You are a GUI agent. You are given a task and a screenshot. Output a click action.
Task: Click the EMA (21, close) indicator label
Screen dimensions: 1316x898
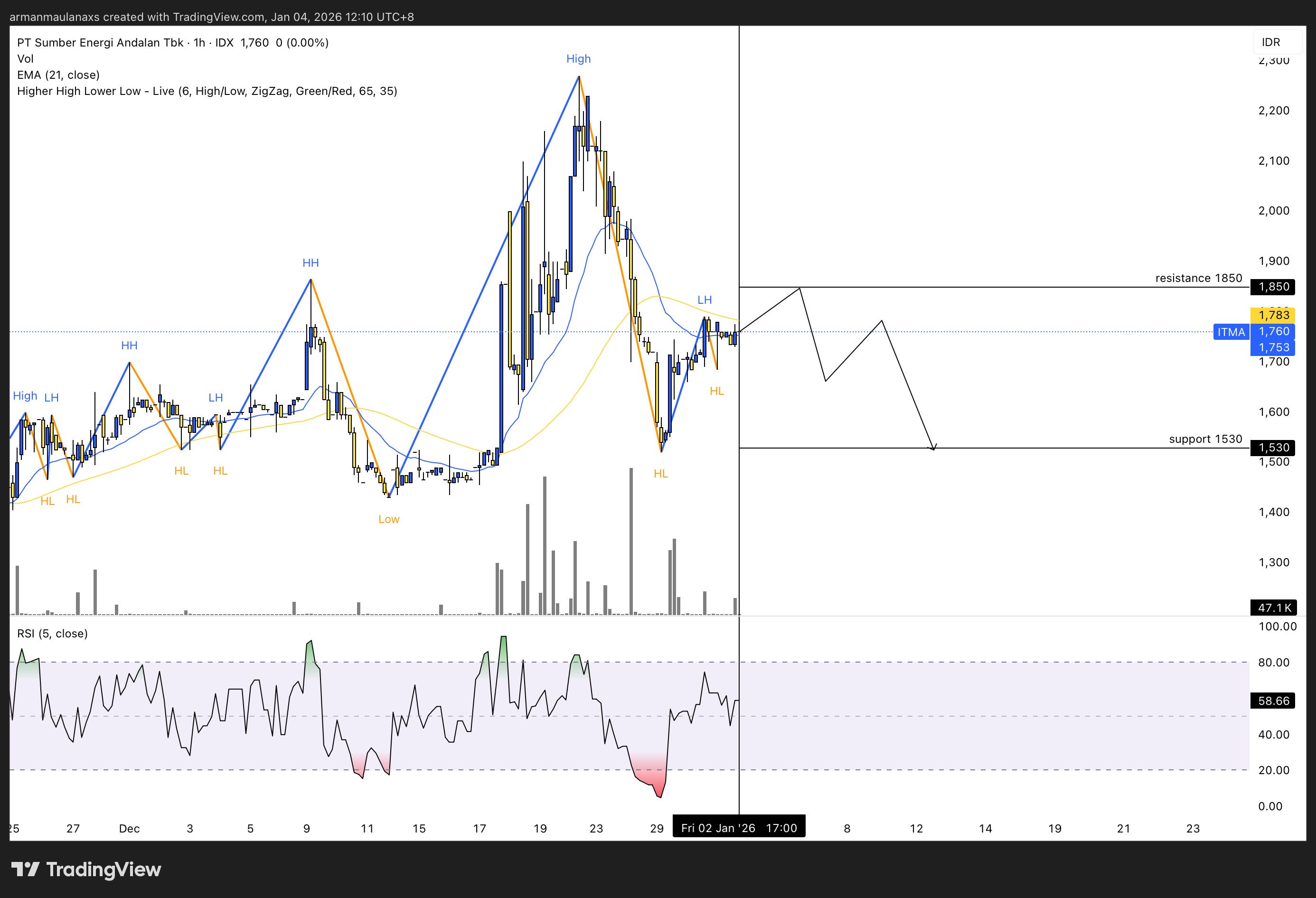click(58, 75)
